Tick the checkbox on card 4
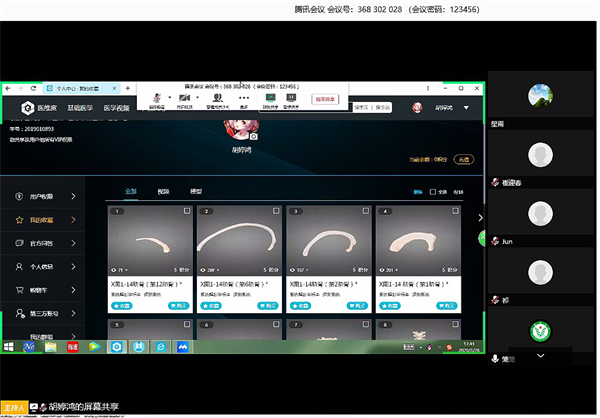Screen dimensions: 600x418 (x=455, y=211)
